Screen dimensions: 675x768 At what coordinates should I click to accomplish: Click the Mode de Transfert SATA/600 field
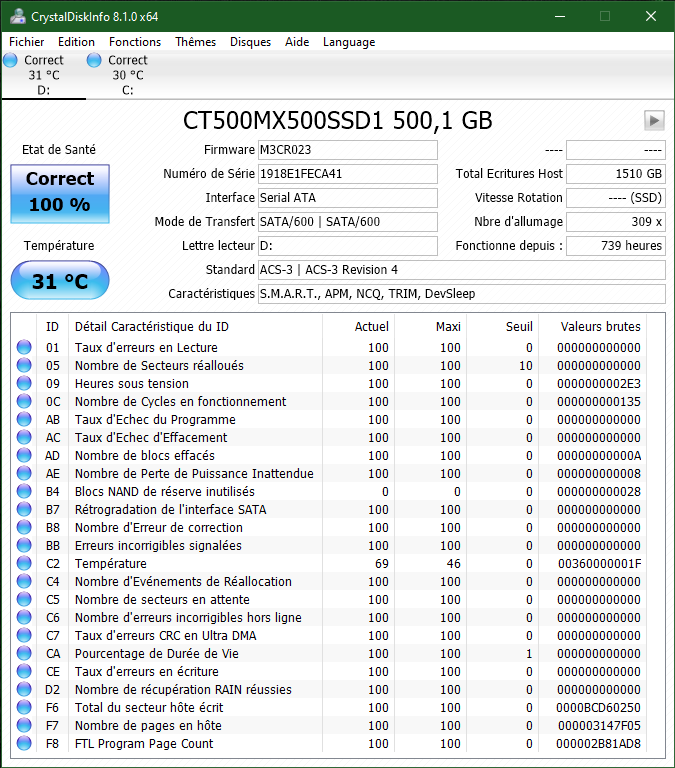click(348, 222)
